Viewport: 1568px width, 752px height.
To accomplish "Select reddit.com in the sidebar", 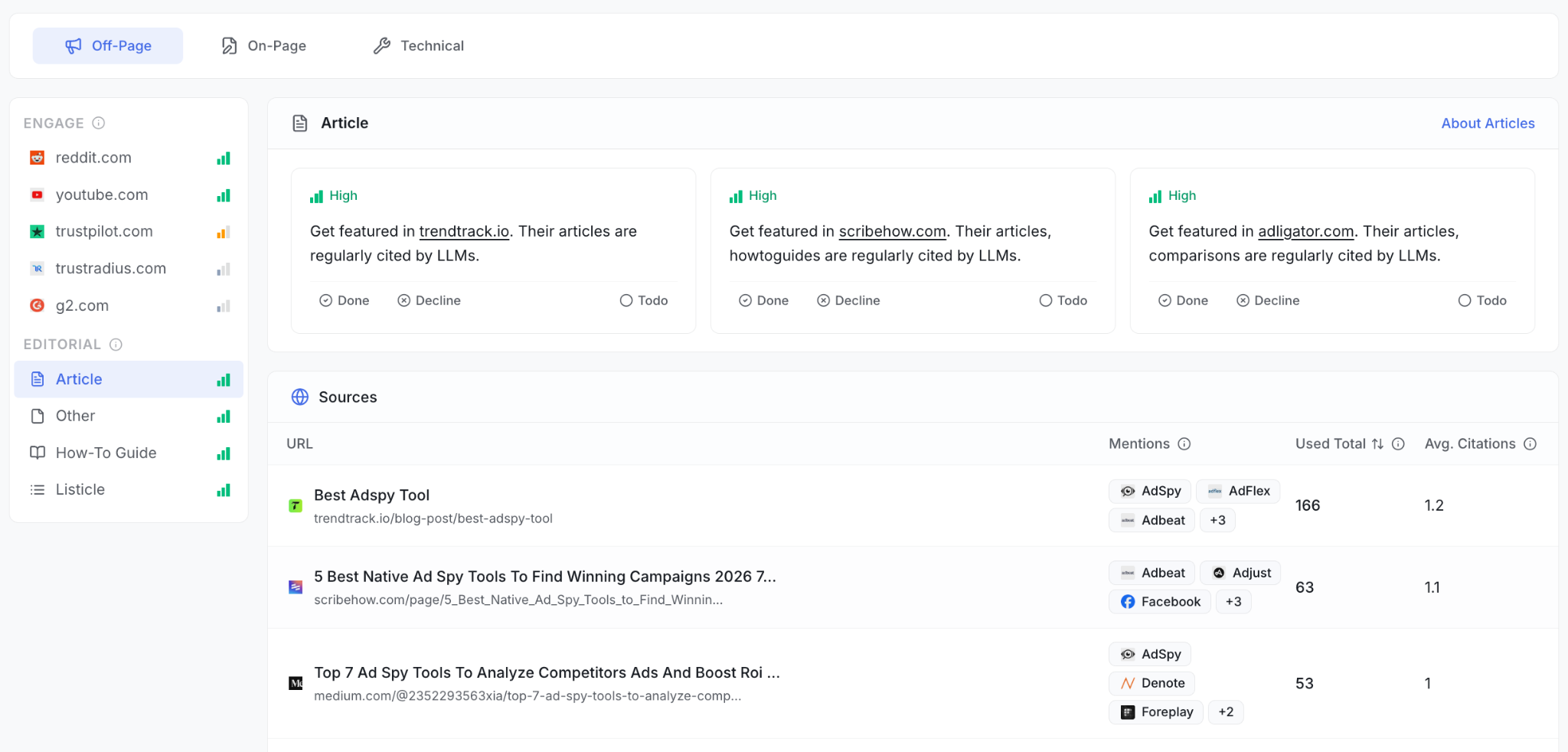I will pyautogui.click(x=129, y=158).
